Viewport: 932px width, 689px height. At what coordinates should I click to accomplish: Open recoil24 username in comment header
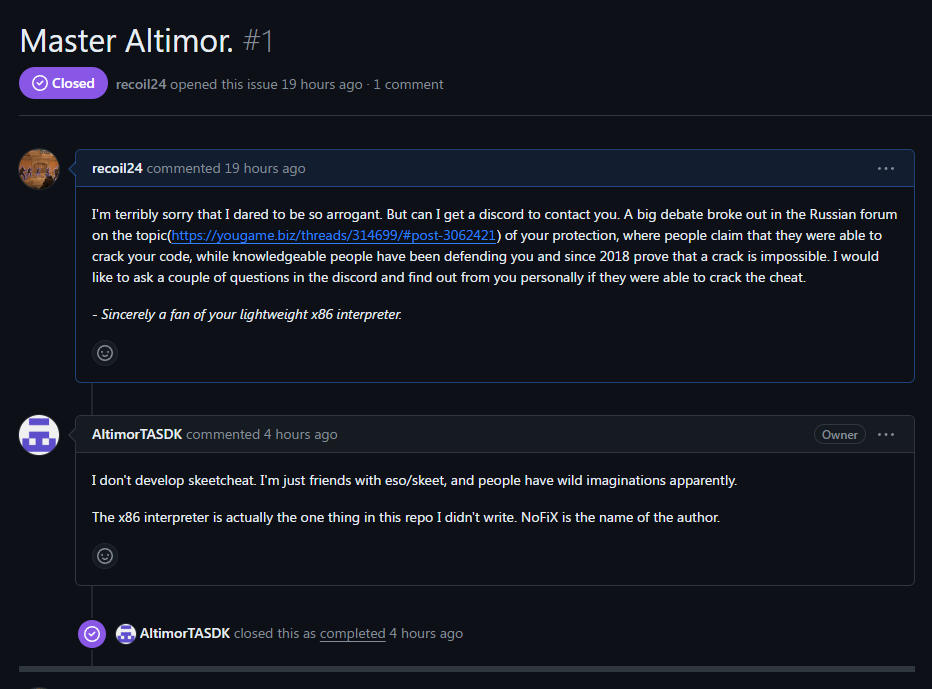(x=117, y=168)
